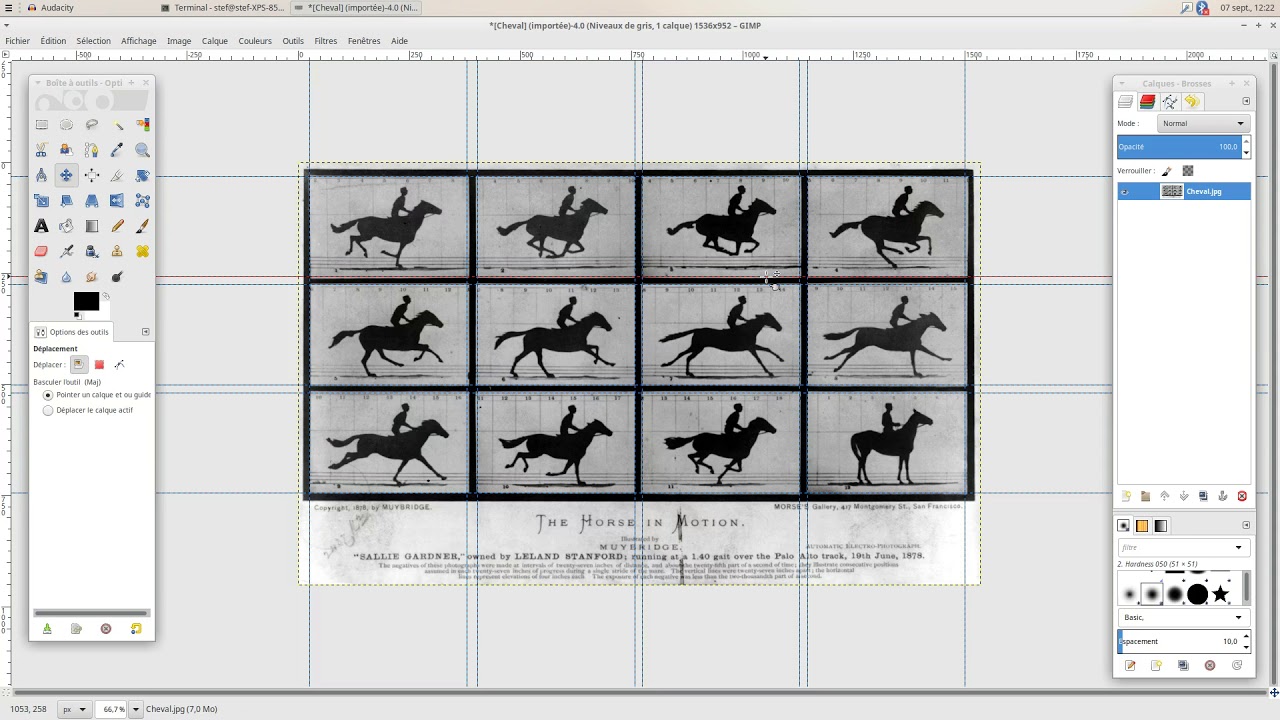
Task: Select the Smudge tool
Action: point(92,276)
